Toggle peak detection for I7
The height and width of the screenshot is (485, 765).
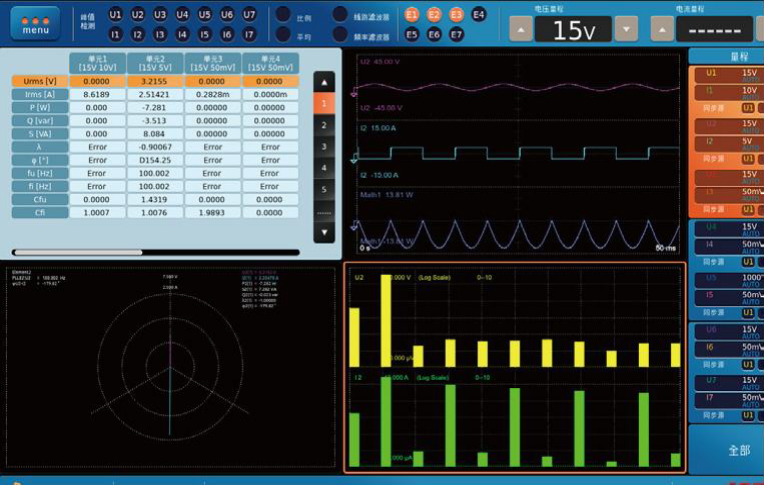pos(249,35)
